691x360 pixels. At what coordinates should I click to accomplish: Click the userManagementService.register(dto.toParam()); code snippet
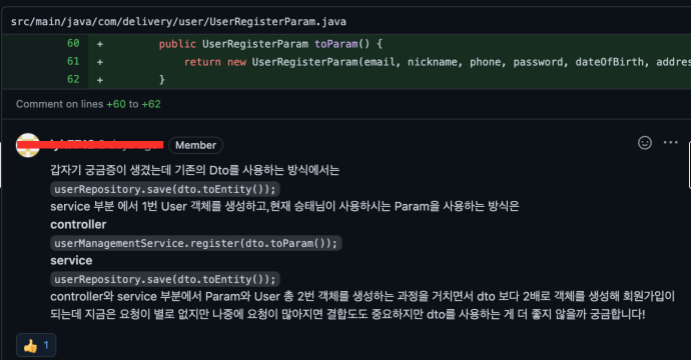[196, 243]
